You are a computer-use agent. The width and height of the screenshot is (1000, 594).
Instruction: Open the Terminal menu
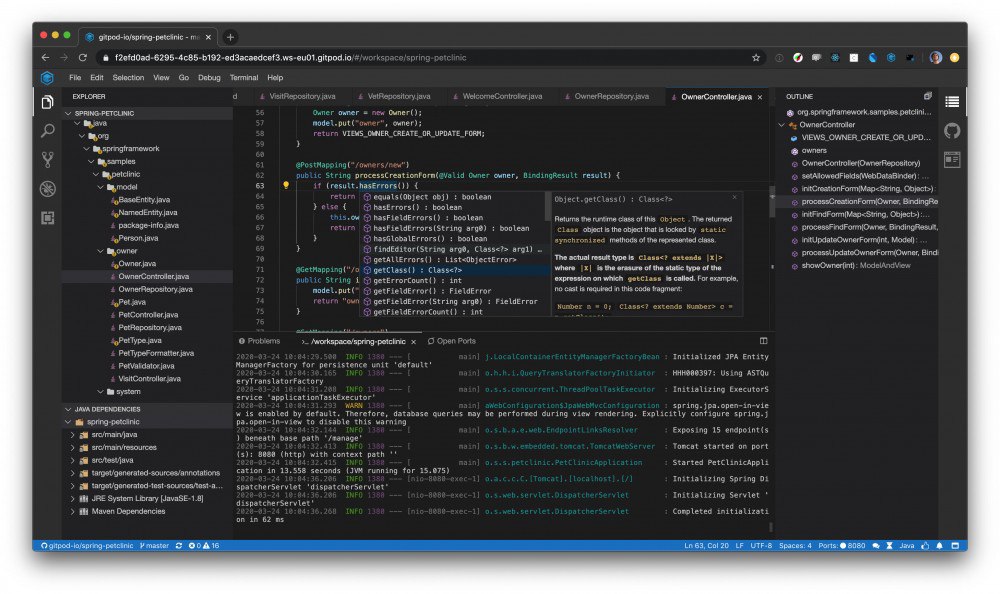click(244, 77)
